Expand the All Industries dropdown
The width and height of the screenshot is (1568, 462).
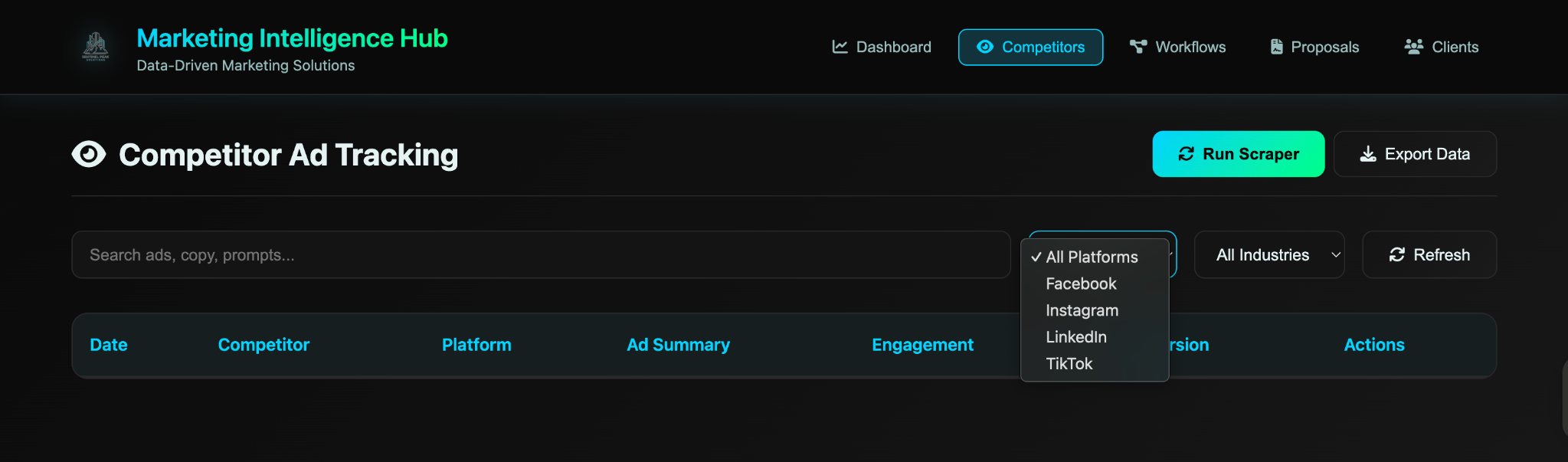coord(1268,255)
